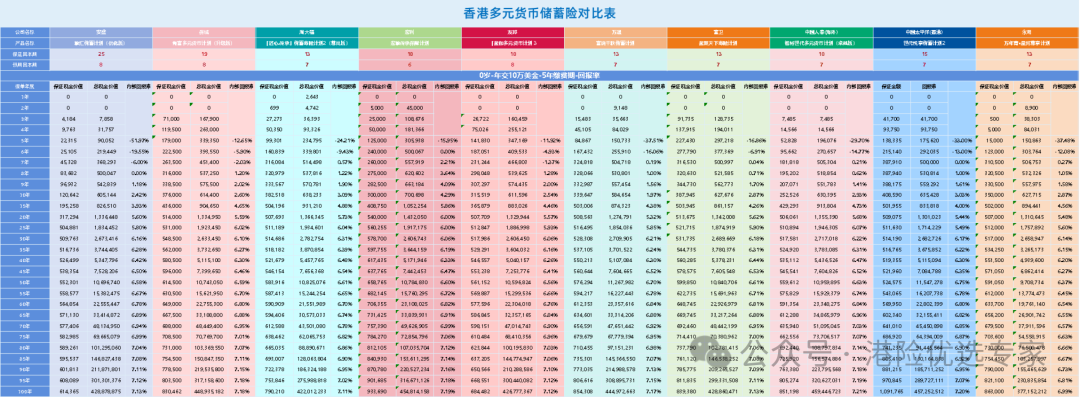The width and height of the screenshot is (1080, 397).
Task: Select 总现金价值 header under 周大福
Action: (311, 87)
